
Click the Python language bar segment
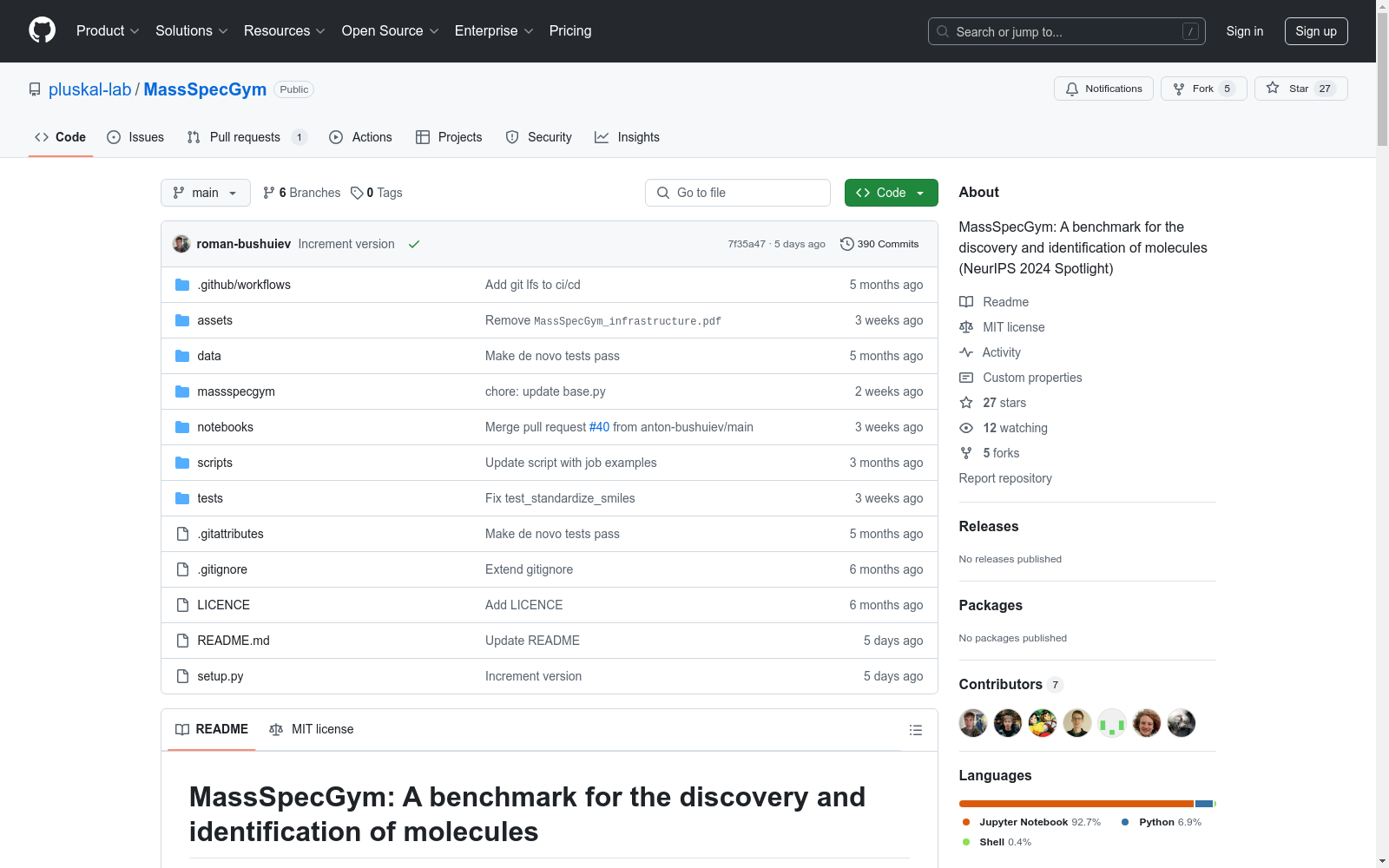point(1204,804)
